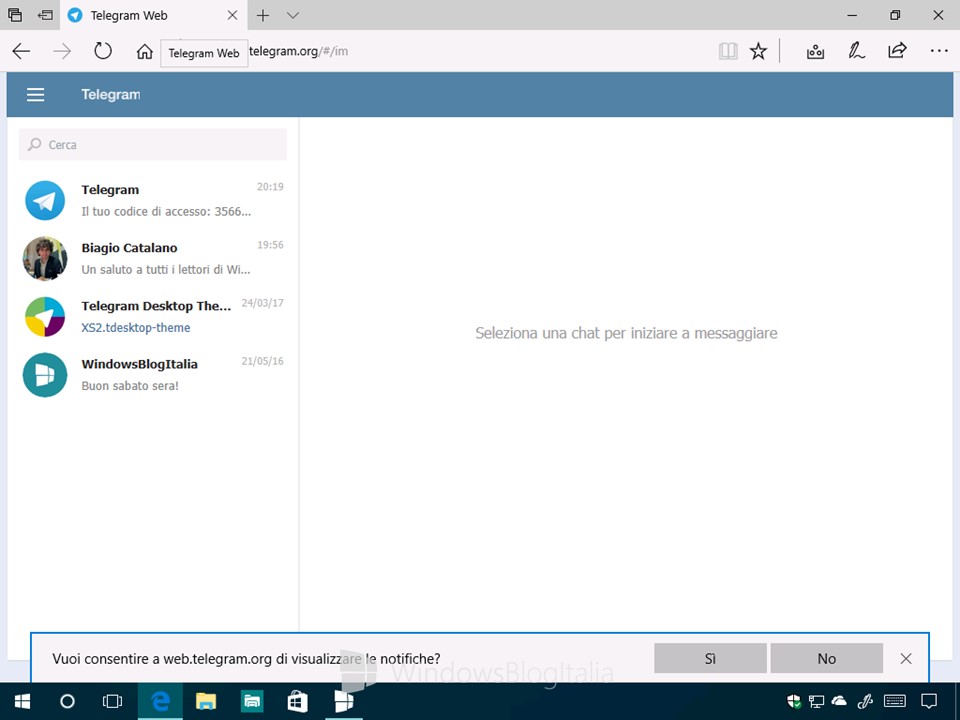Click the Cerca search field

[152, 144]
